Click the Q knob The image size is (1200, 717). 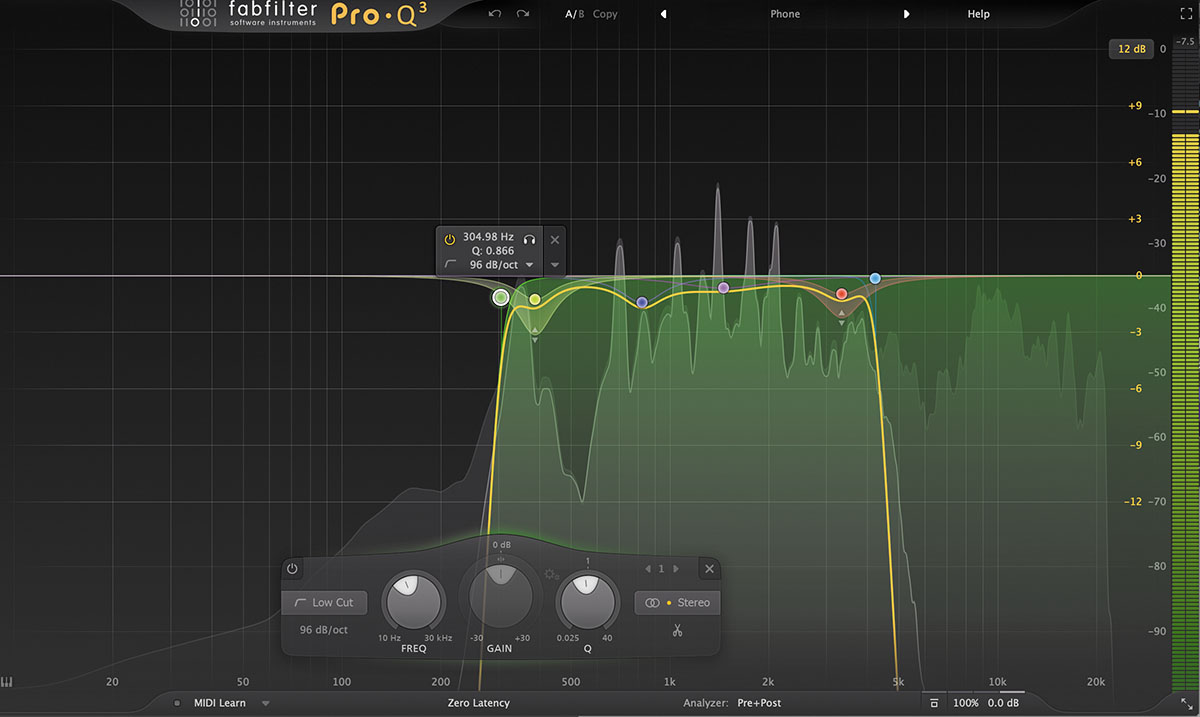click(x=588, y=601)
